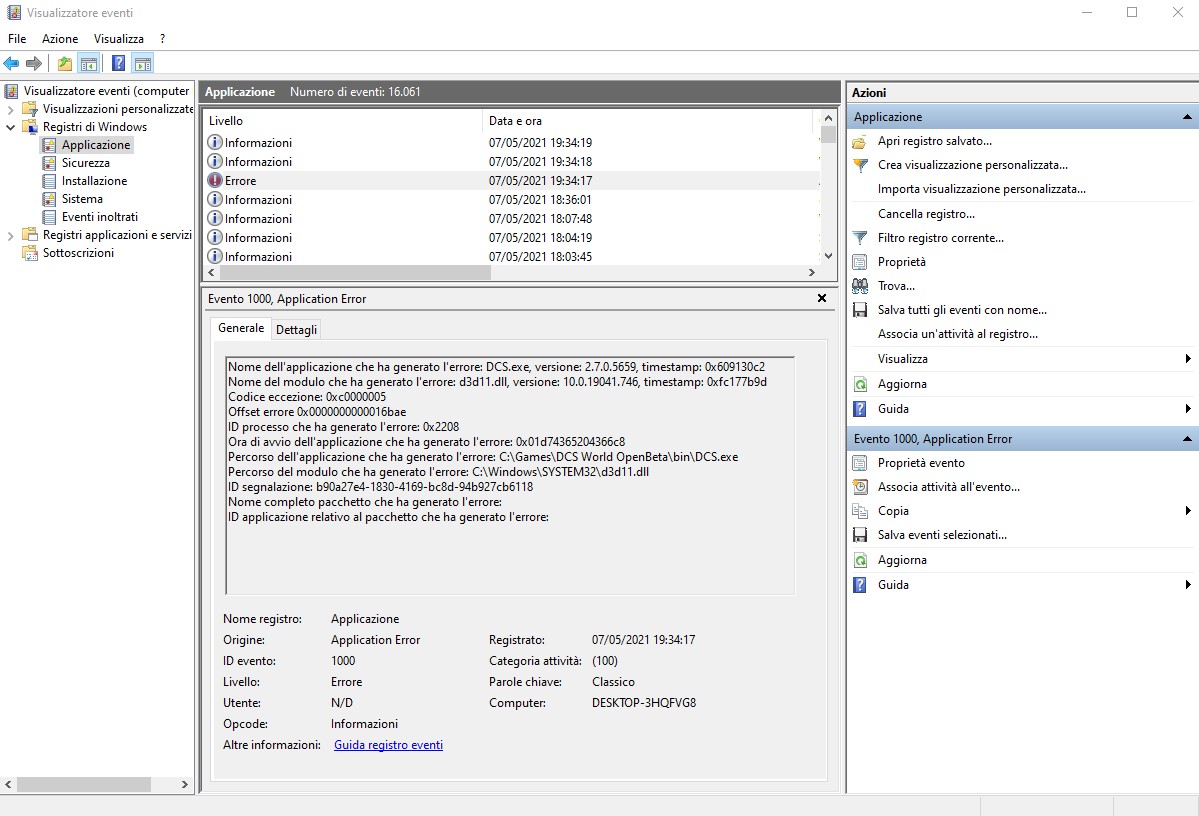Select the Sicurezza log in tree

tap(86, 163)
